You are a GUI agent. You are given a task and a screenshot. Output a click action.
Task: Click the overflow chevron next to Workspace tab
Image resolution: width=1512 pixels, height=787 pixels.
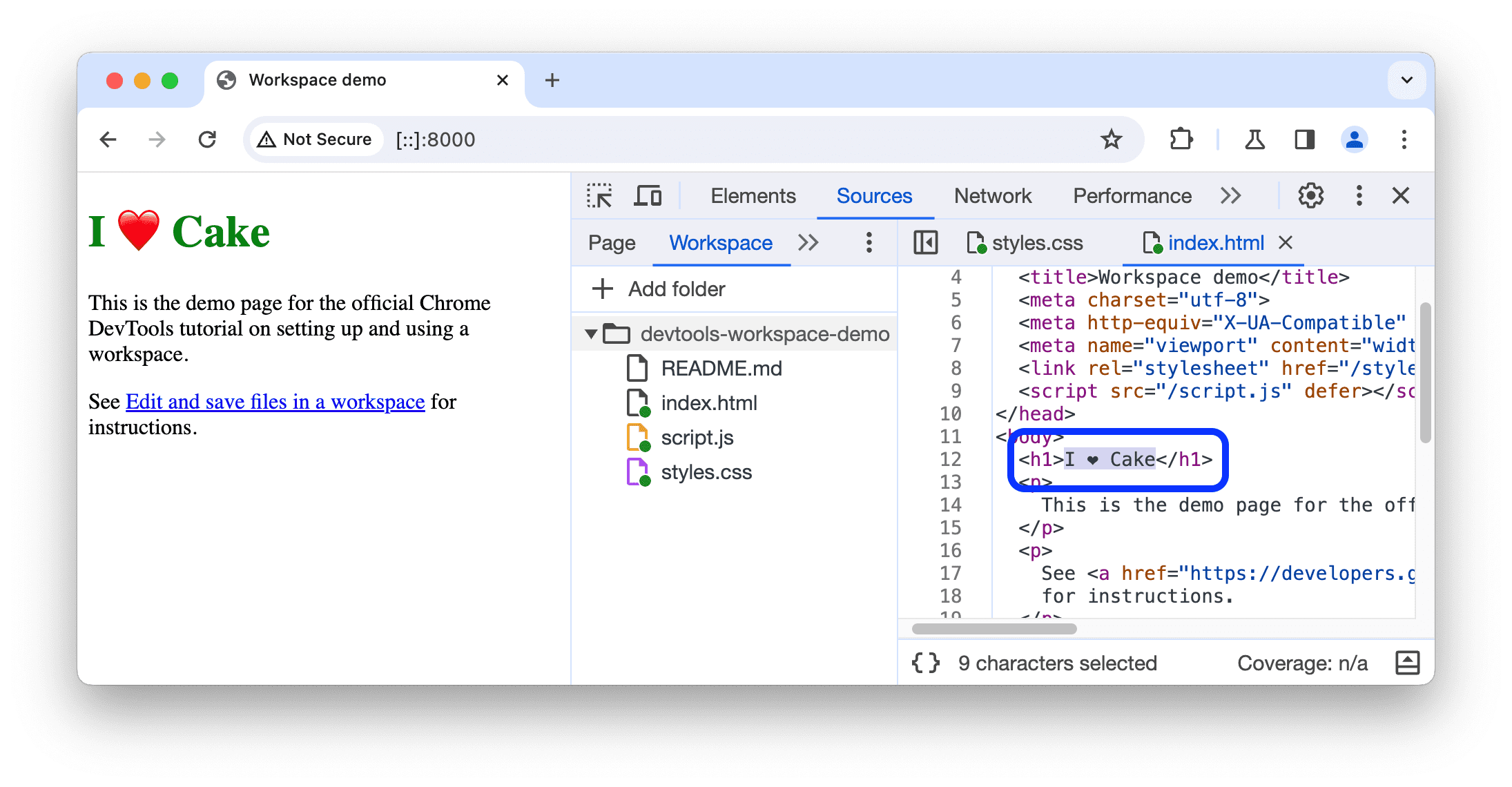pos(809,242)
